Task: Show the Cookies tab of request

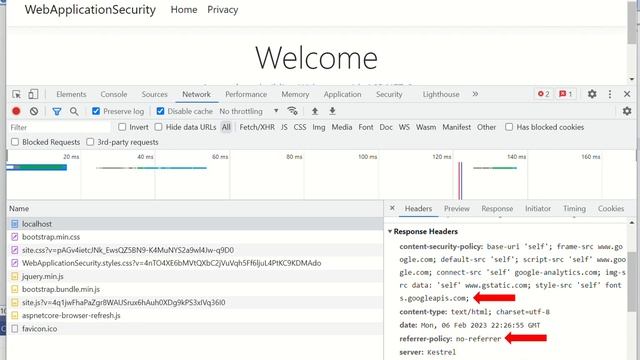Action: (611, 209)
